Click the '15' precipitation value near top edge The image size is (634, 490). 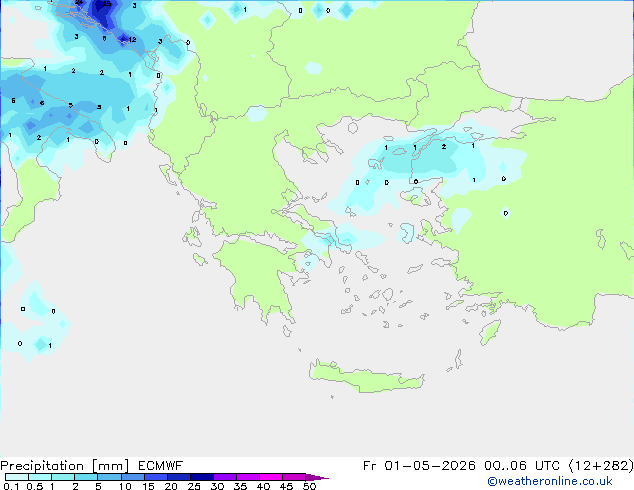[107, 4]
